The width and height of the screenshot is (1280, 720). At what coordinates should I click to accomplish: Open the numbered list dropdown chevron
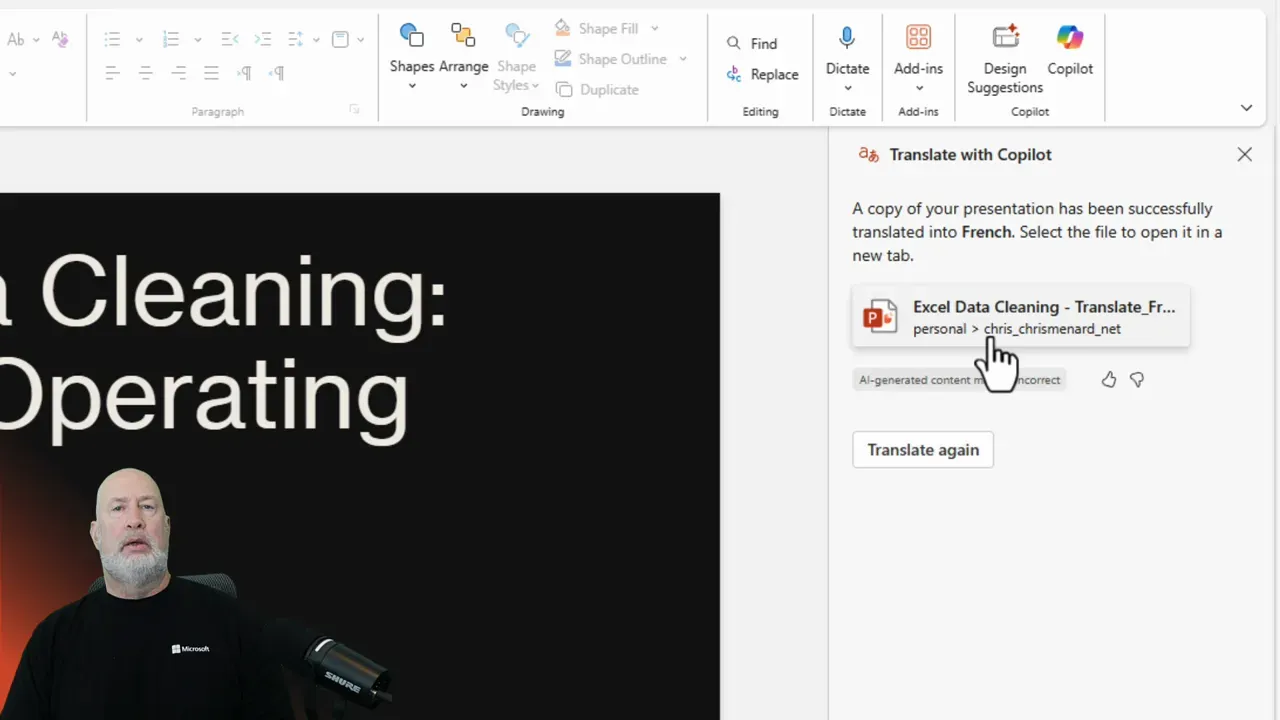(197, 39)
